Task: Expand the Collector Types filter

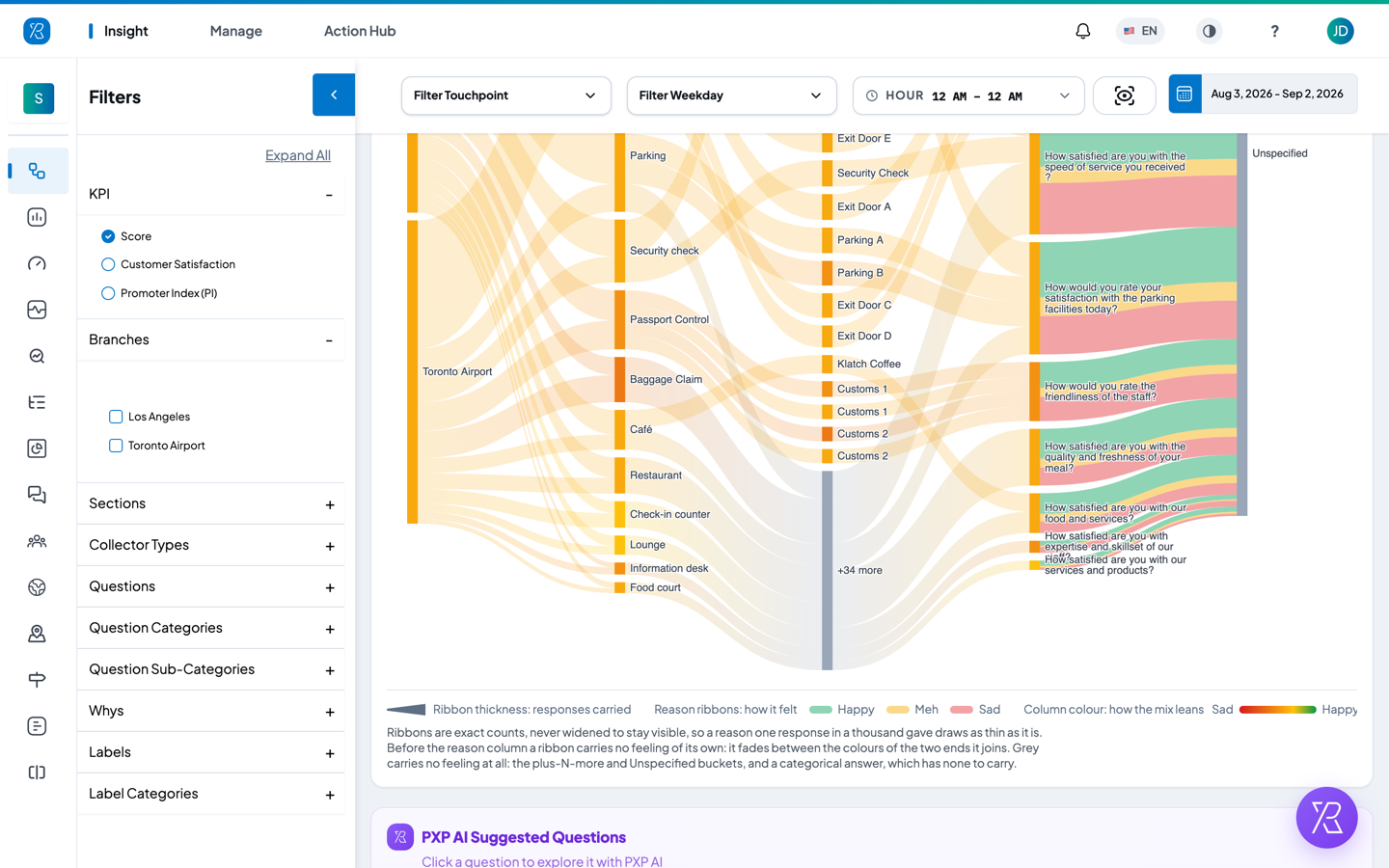Action: coord(210,545)
